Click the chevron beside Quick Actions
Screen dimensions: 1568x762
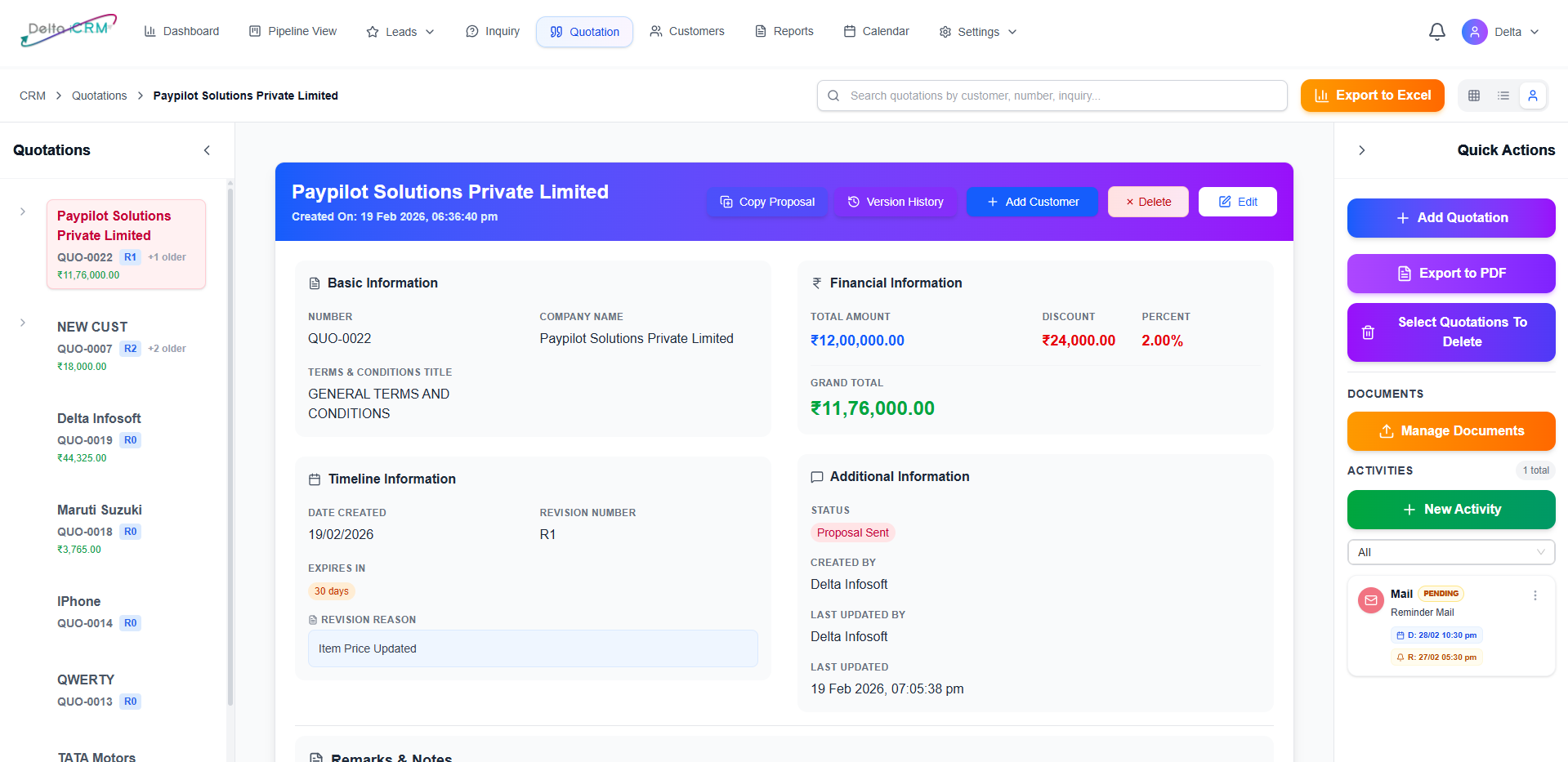[1361, 150]
